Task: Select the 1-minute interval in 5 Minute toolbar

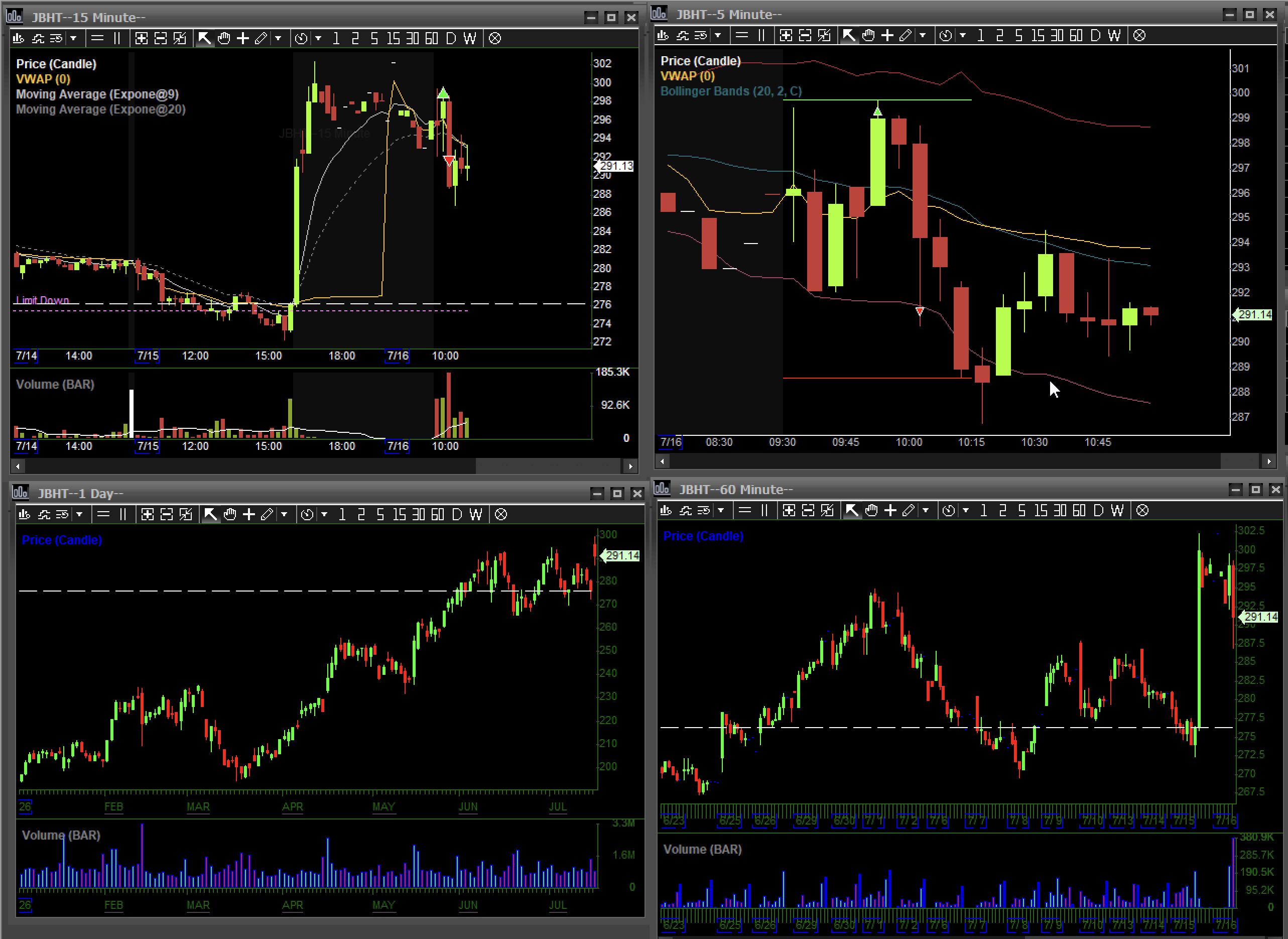Action: tap(981, 36)
